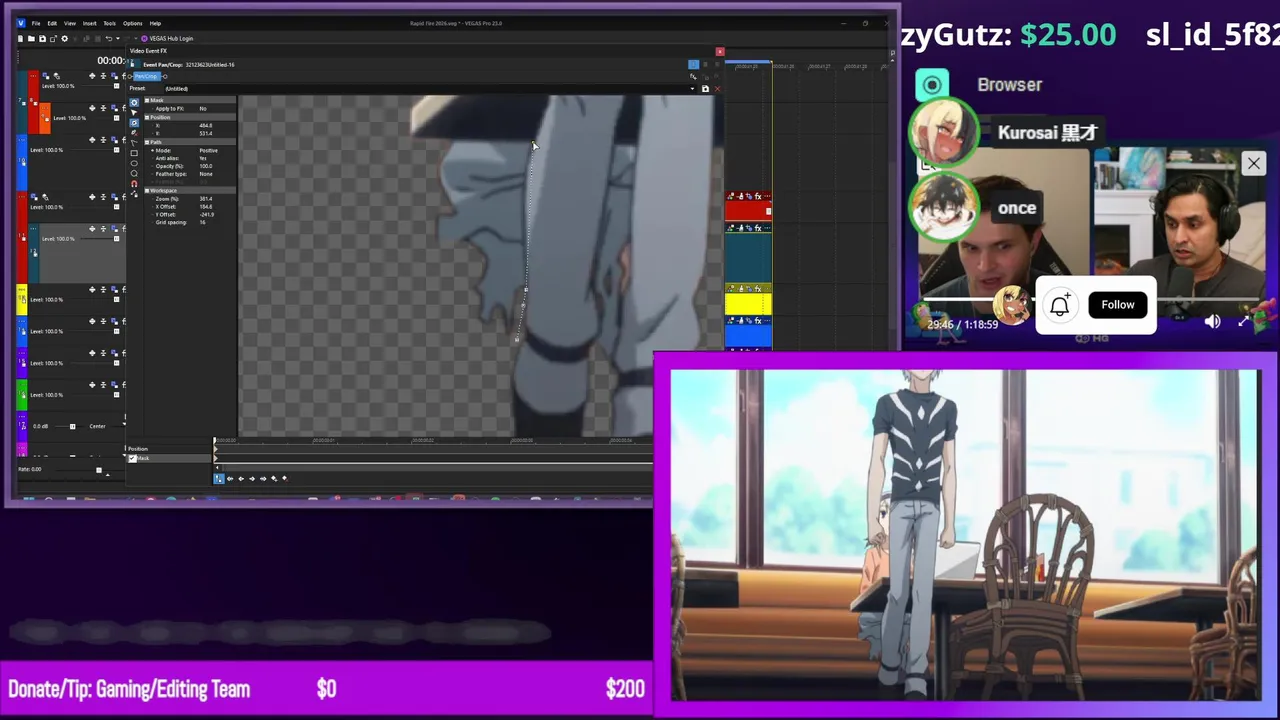Click the yellow track's Level slider handle
The height and width of the screenshot is (720, 1280).
117,299
